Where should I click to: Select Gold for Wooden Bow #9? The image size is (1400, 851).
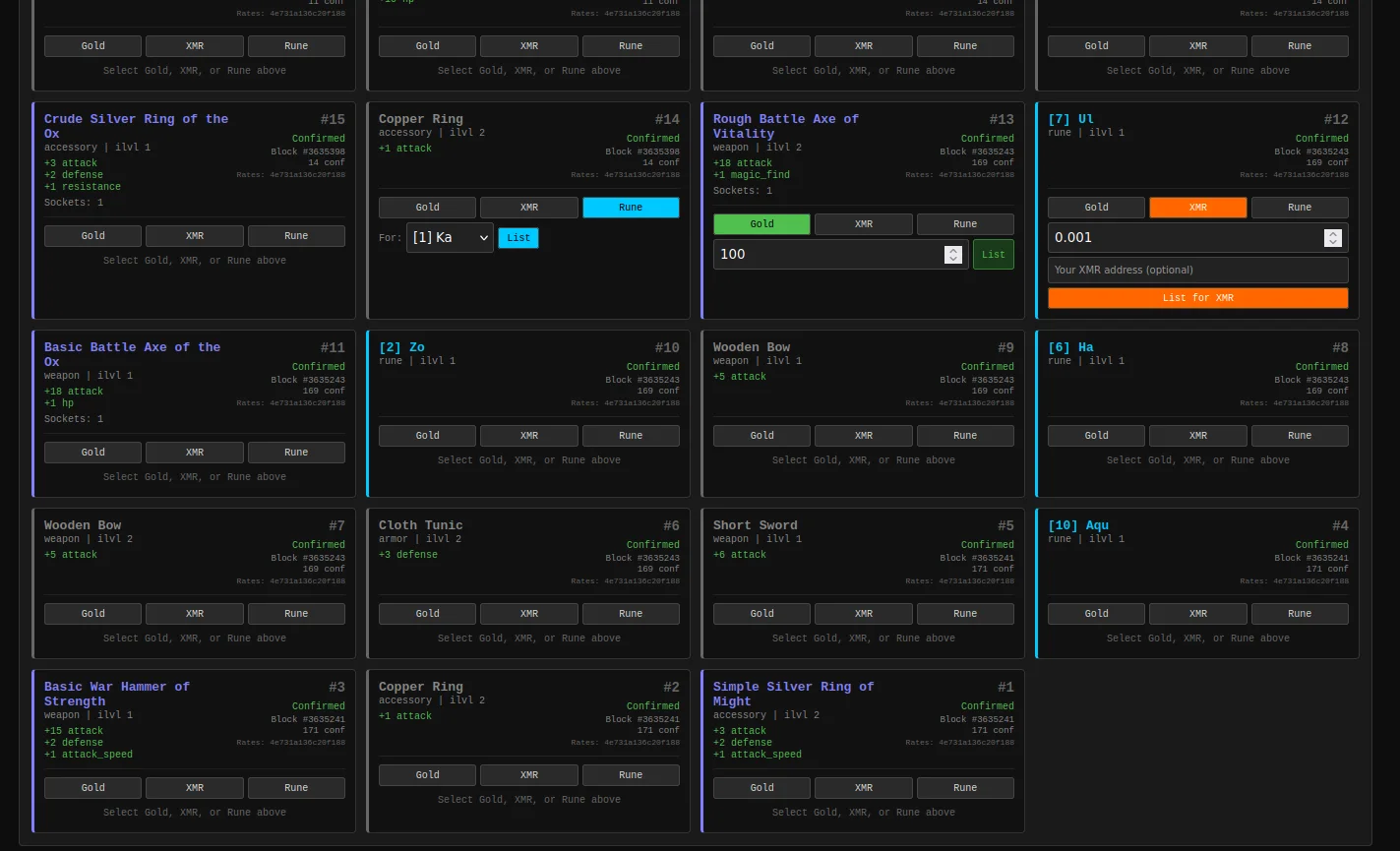click(761, 436)
